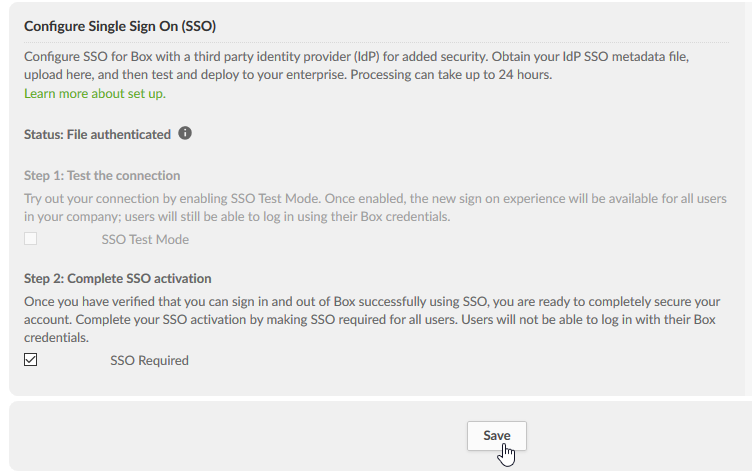752x472 pixels.
Task: Click the Status: File authenticated text
Action: (97, 134)
